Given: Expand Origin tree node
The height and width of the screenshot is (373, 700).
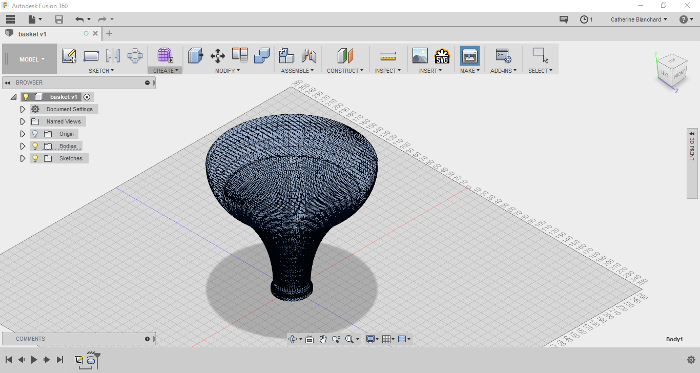Looking at the screenshot, I should 22,134.
